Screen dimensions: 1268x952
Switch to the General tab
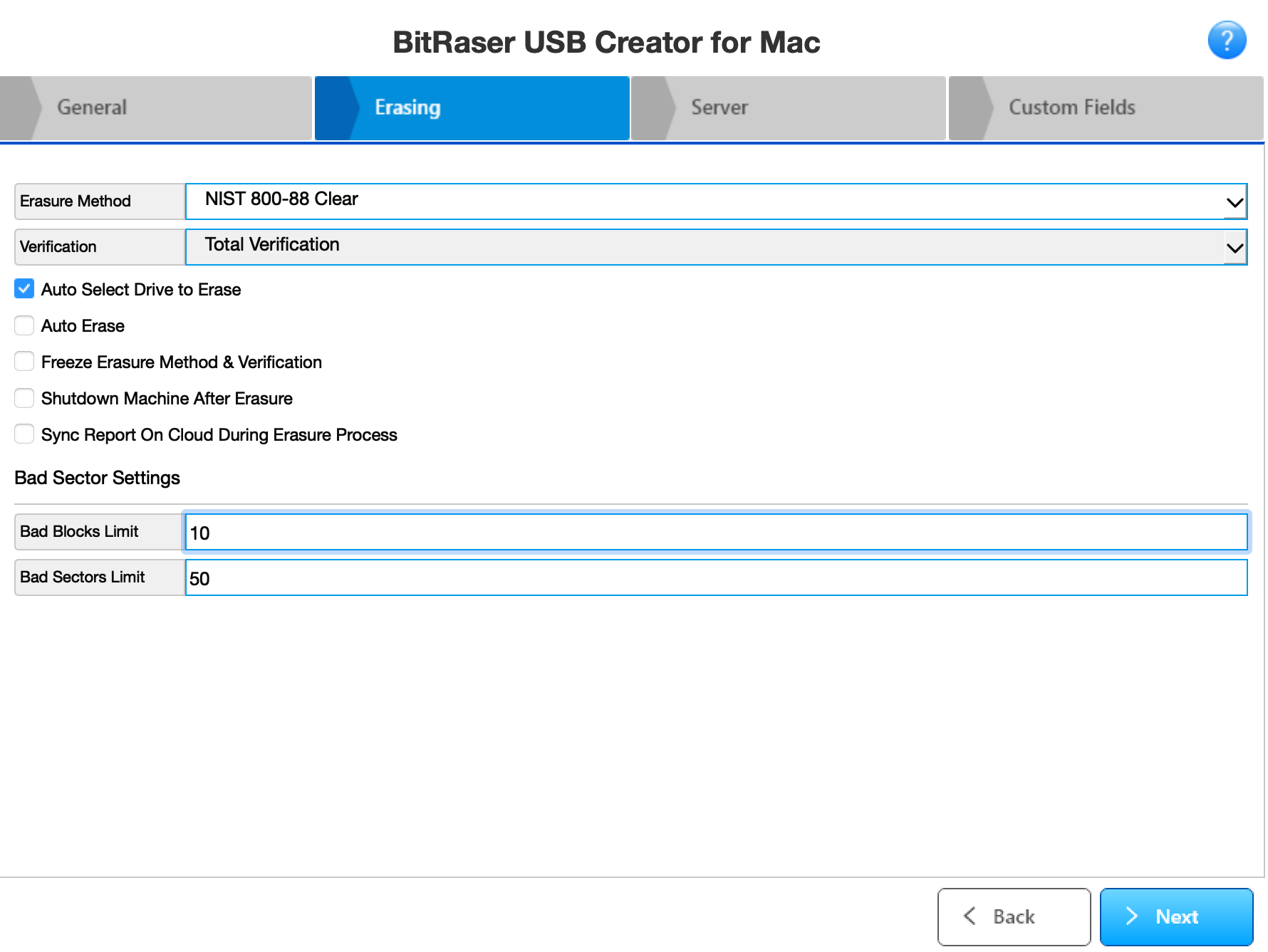(x=156, y=108)
